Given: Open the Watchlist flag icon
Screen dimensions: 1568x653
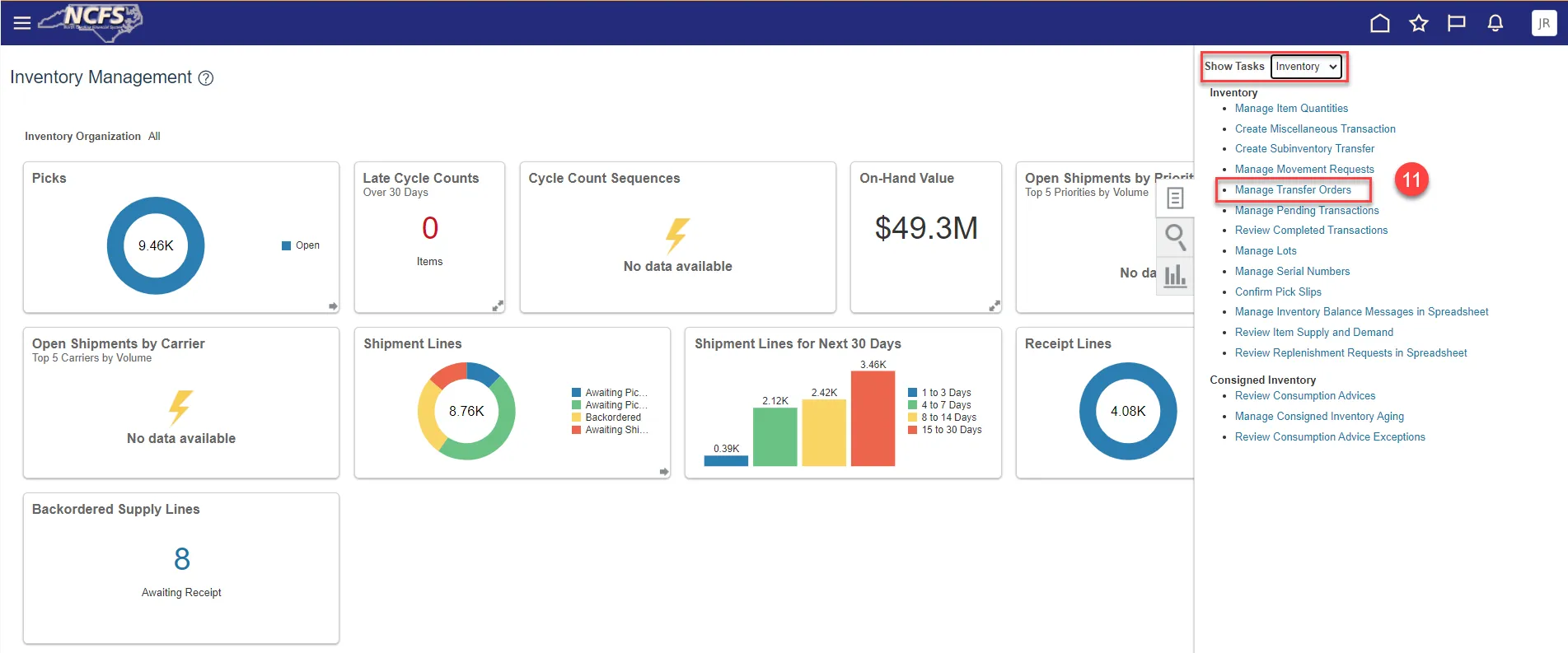Looking at the screenshot, I should [1457, 23].
